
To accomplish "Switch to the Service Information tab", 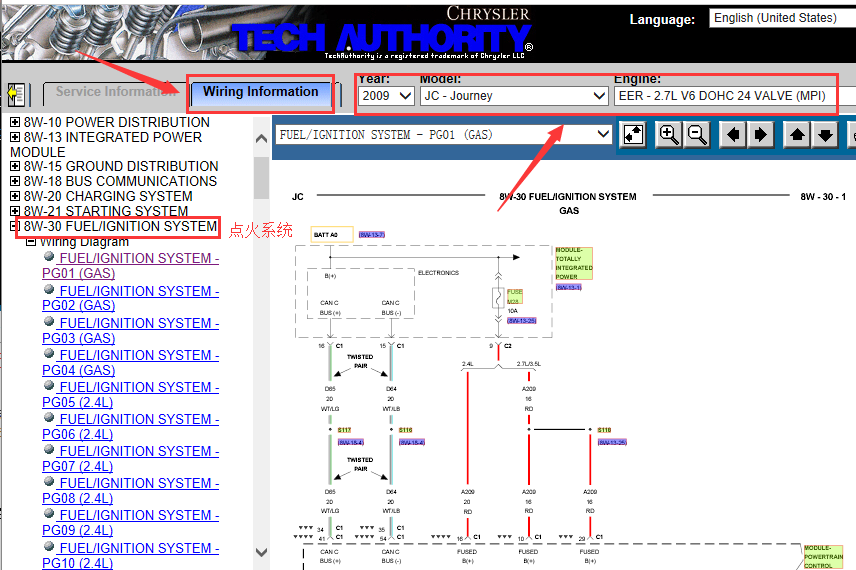I will click(x=115, y=92).
